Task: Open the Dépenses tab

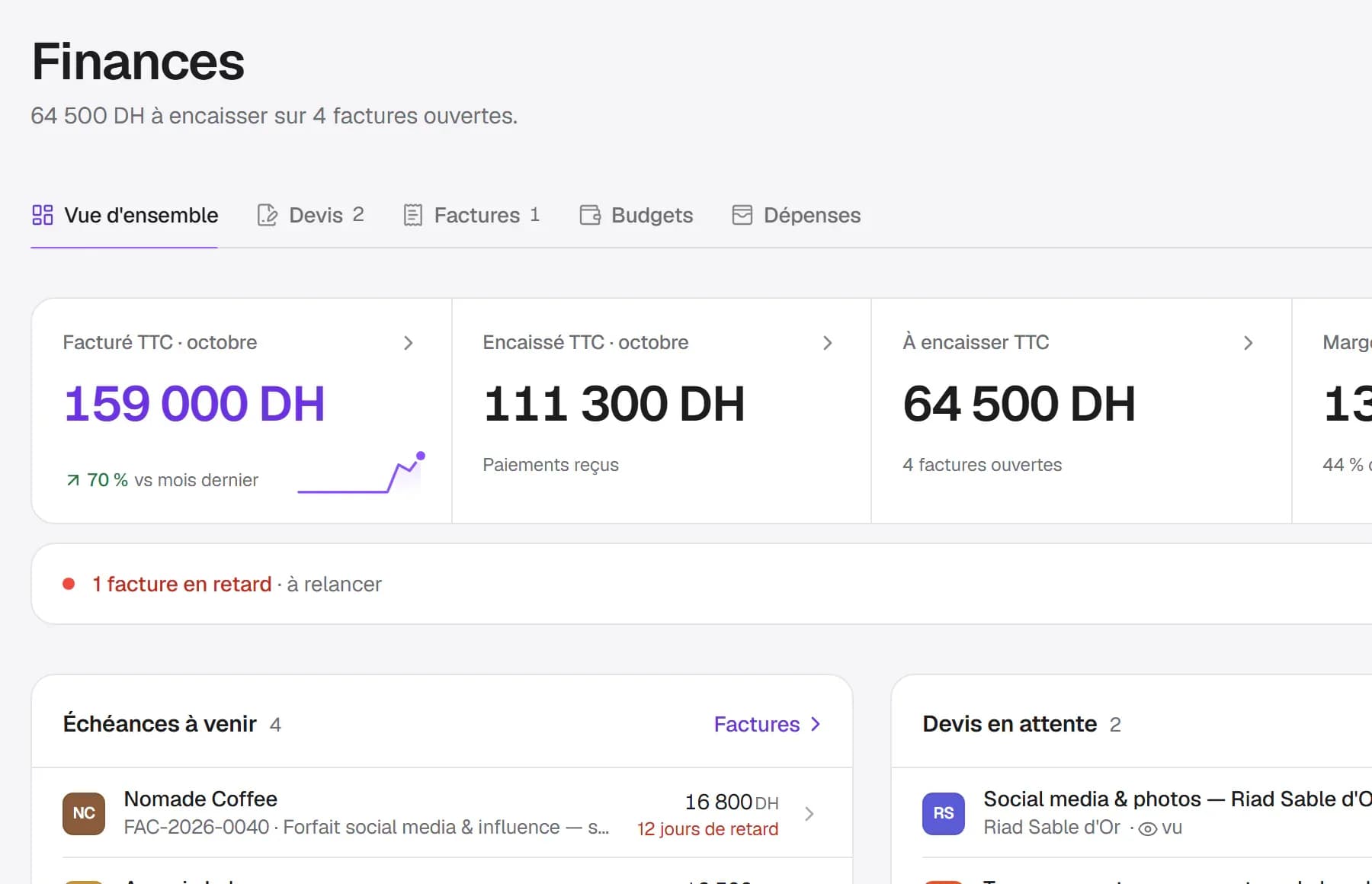Action: coord(797,216)
